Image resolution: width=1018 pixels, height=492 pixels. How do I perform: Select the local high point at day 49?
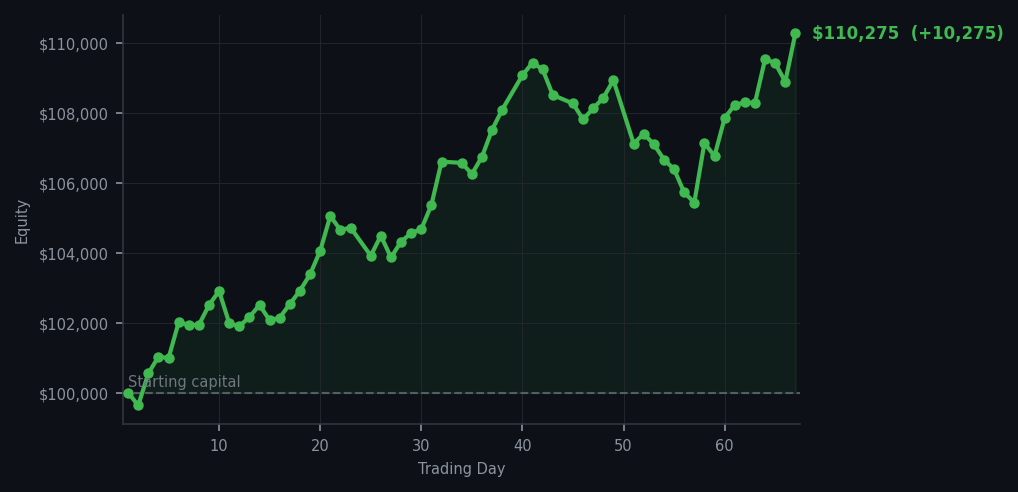pyautogui.click(x=614, y=80)
